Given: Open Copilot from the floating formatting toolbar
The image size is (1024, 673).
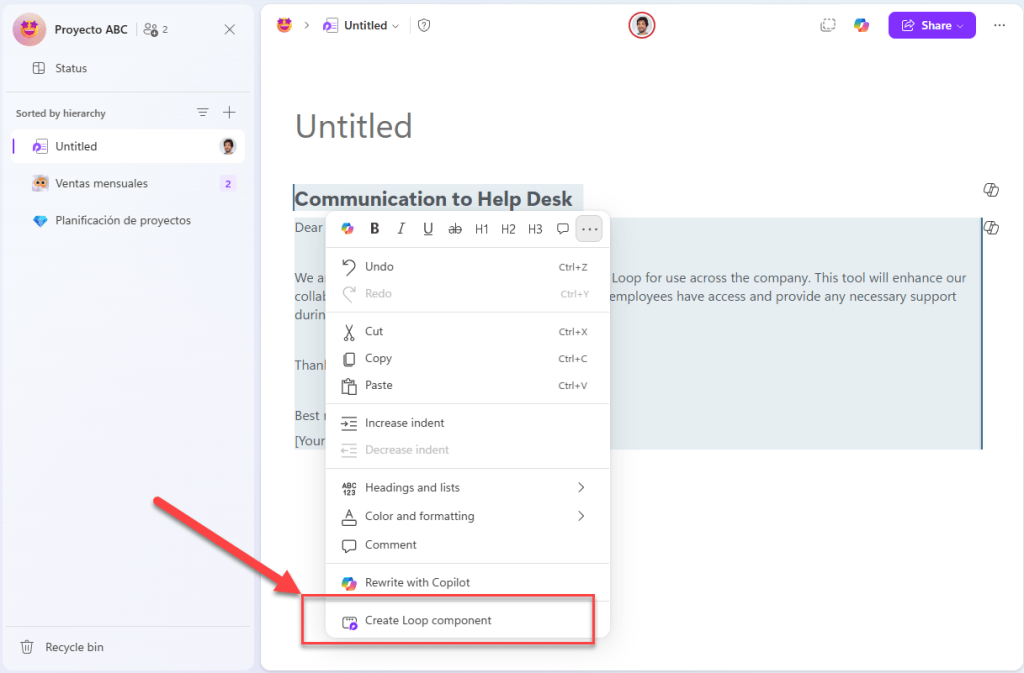Looking at the screenshot, I should (x=347, y=229).
